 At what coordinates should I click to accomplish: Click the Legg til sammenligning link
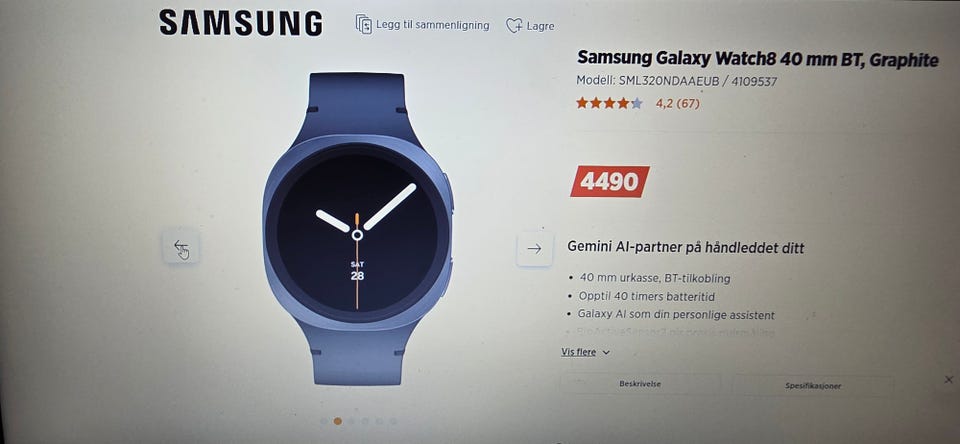click(432, 25)
